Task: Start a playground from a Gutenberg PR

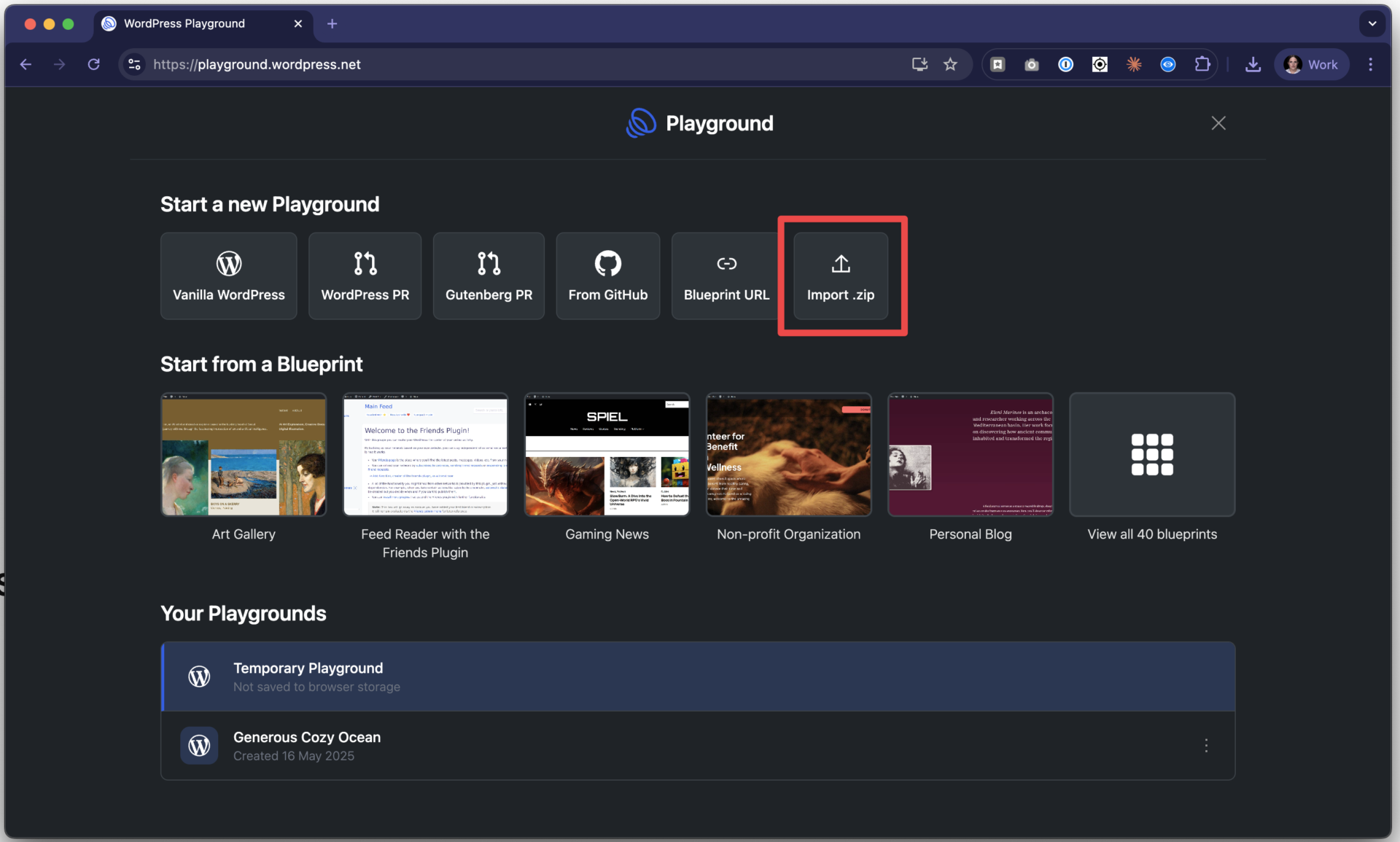Action: [489, 276]
